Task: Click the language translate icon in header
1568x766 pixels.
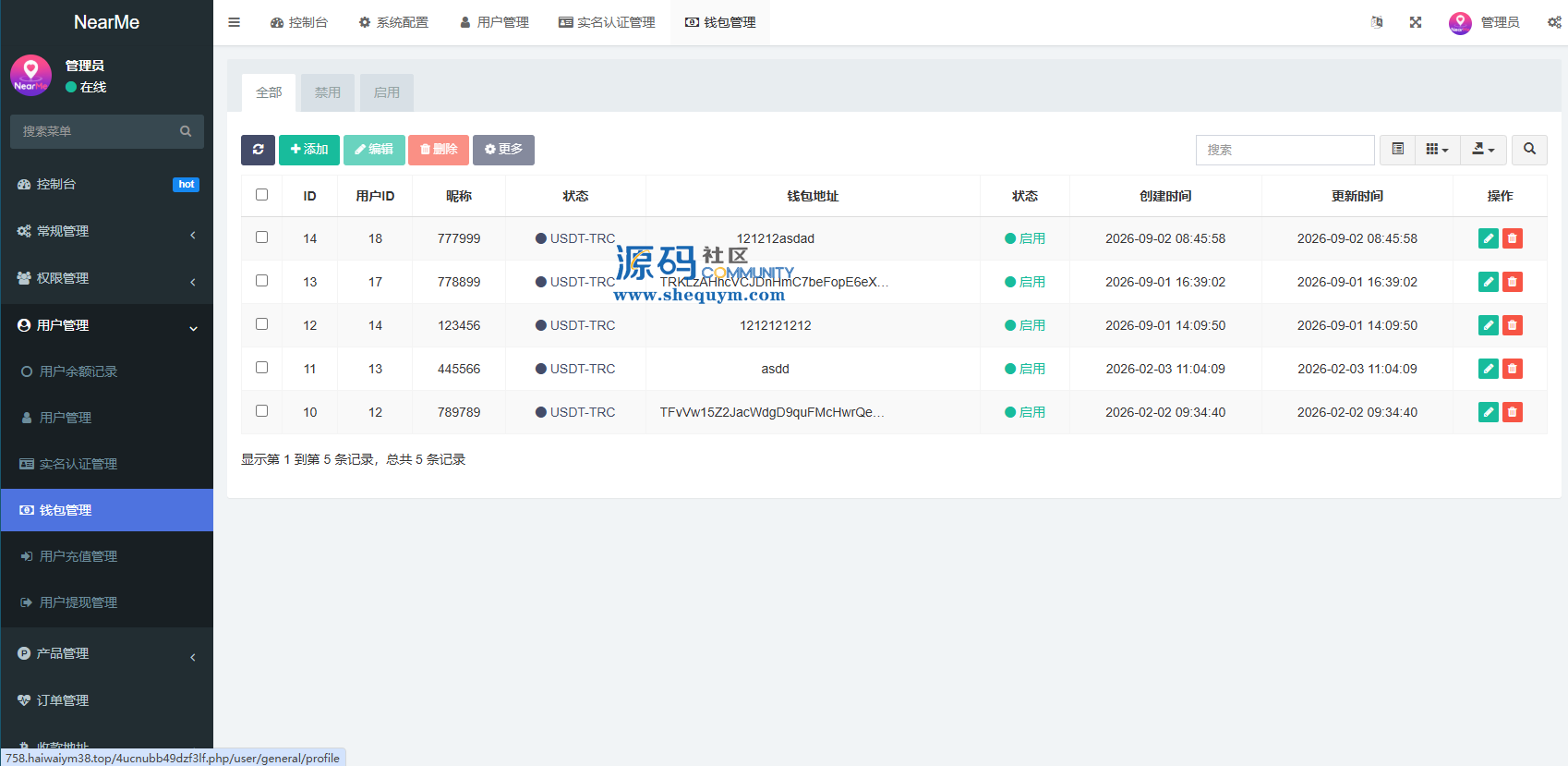Action: point(1377,22)
